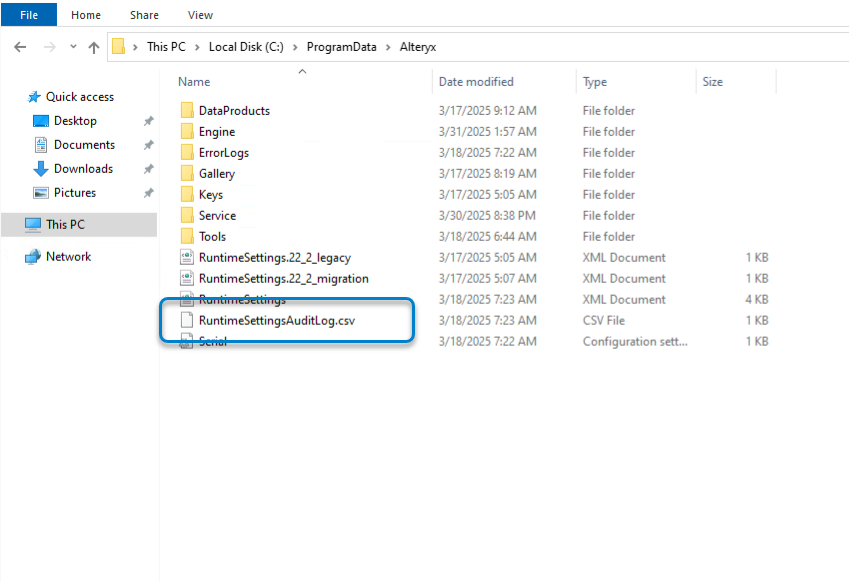Open Downloads from Quick access

pos(85,168)
